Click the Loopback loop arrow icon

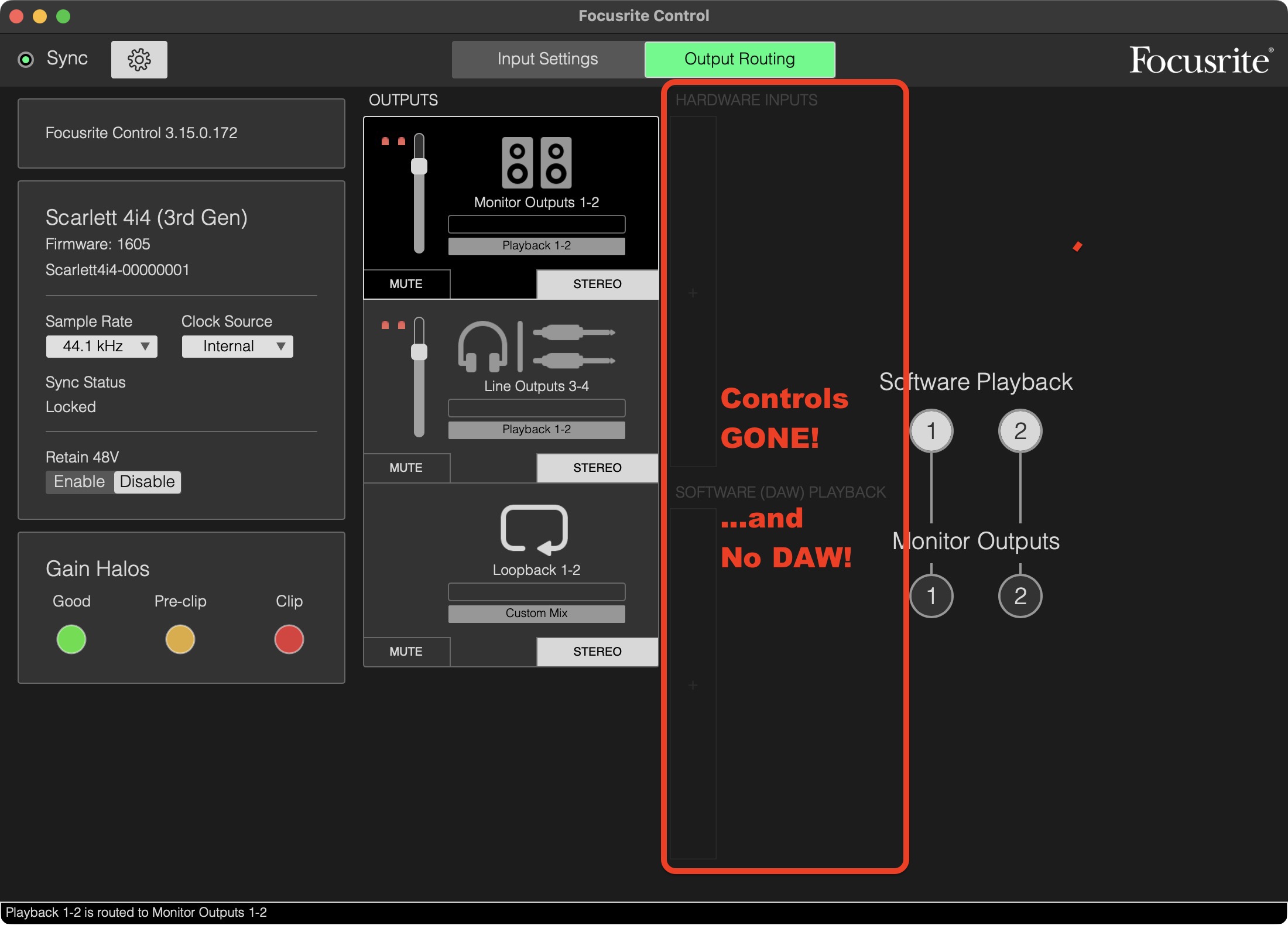pos(534,529)
